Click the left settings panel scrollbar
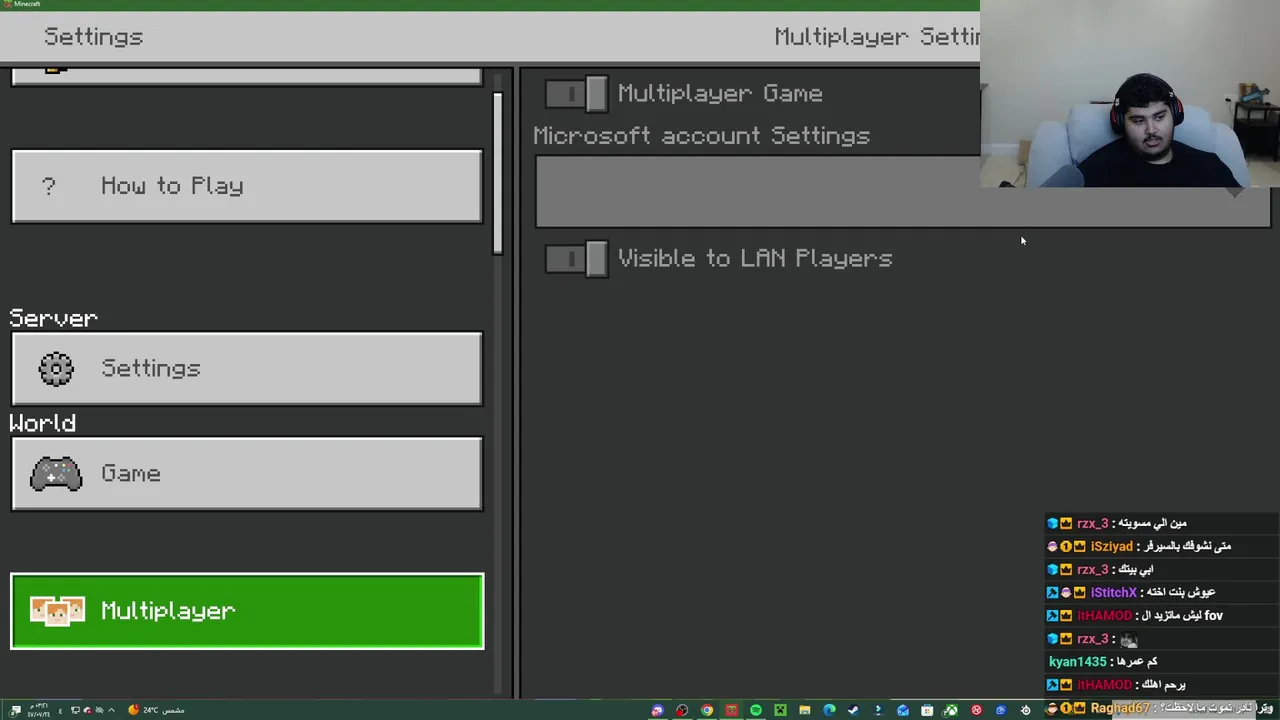The height and width of the screenshot is (720, 1280). pyautogui.click(x=497, y=172)
